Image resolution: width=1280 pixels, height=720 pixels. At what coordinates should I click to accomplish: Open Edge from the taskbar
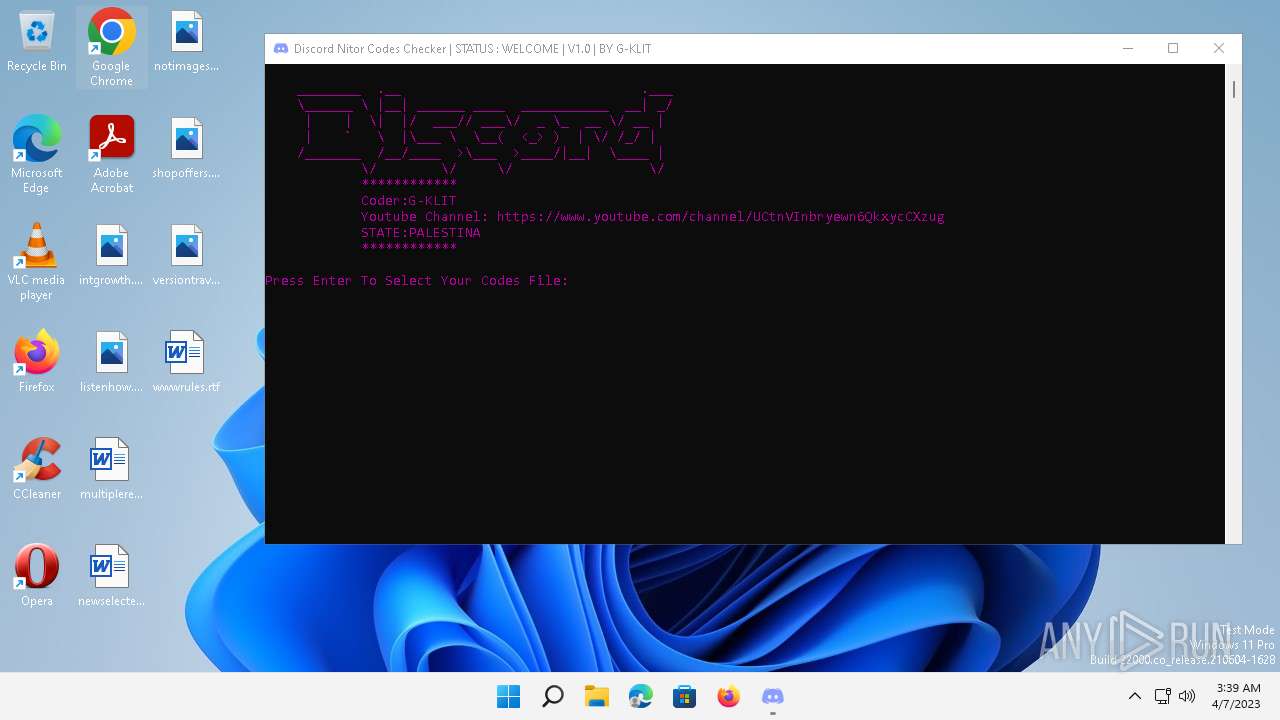[641, 696]
